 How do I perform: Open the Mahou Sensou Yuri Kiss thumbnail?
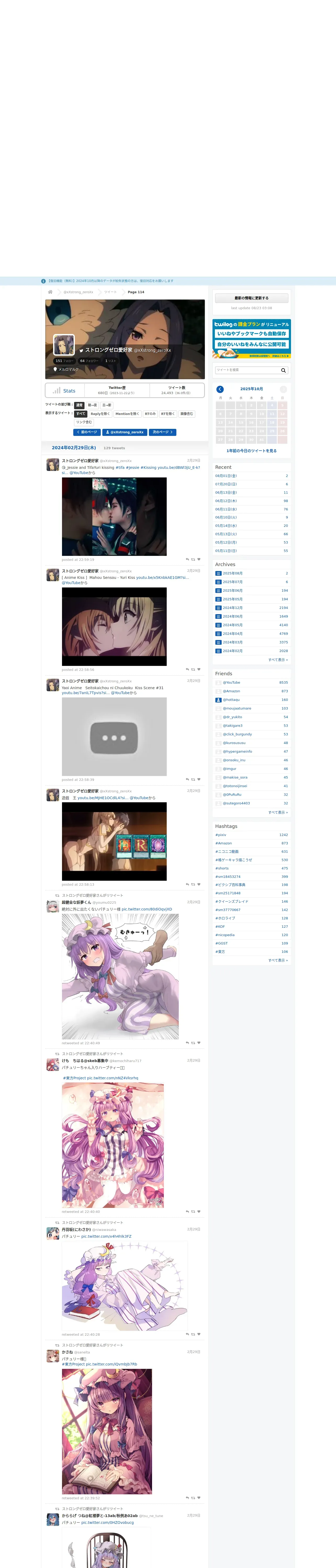coord(114,627)
